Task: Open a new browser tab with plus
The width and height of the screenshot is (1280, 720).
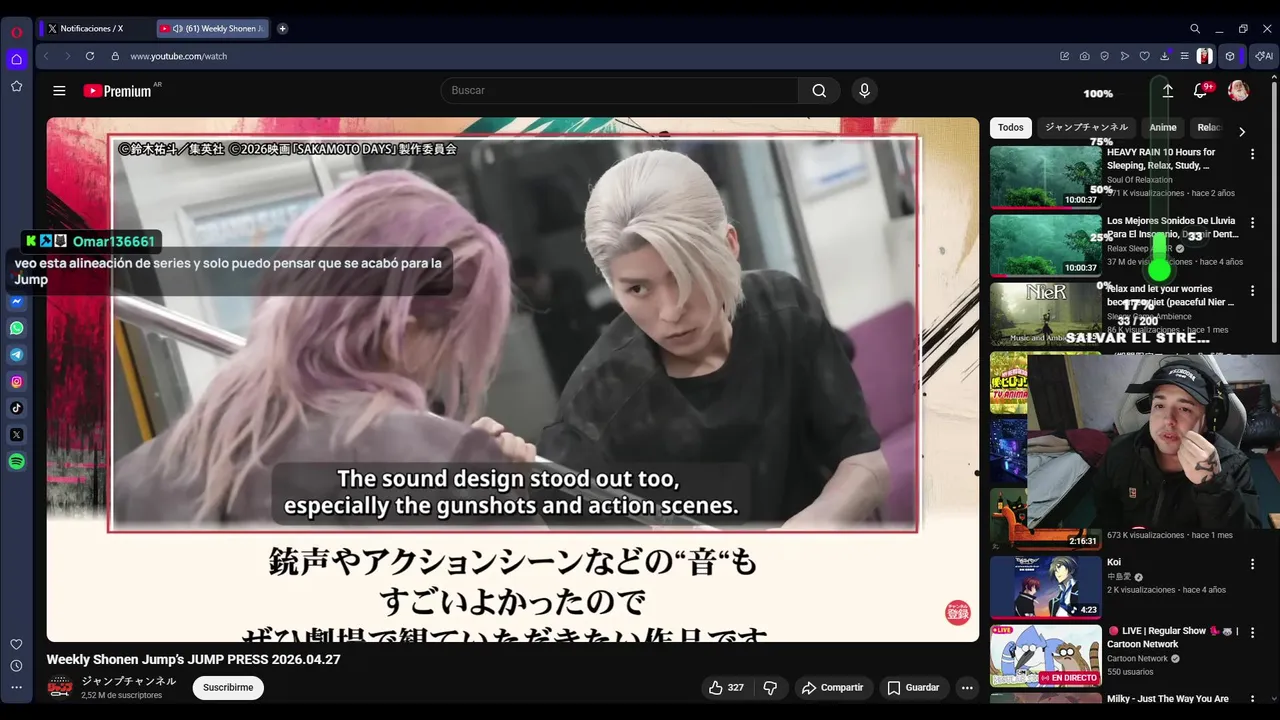Action: click(x=282, y=29)
